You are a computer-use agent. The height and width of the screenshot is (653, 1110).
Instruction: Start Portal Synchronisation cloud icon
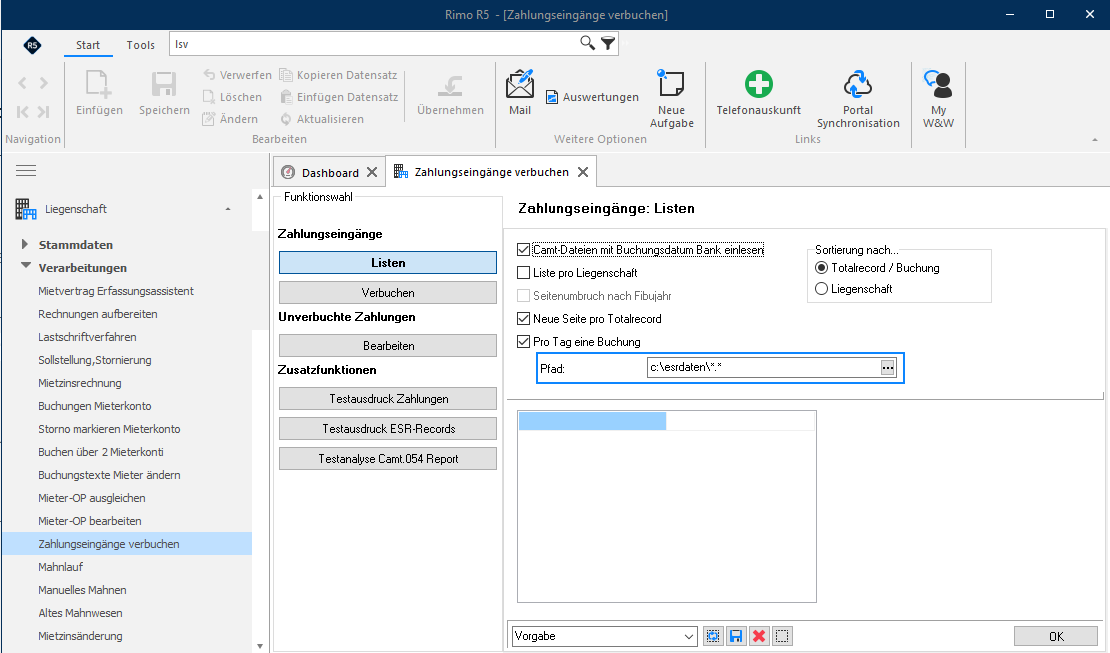pyautogui.click(x=857, y=84)
